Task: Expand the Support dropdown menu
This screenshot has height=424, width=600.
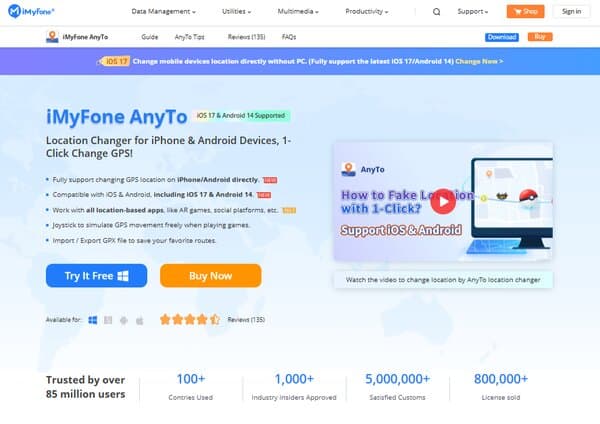Action: point(473,11)
